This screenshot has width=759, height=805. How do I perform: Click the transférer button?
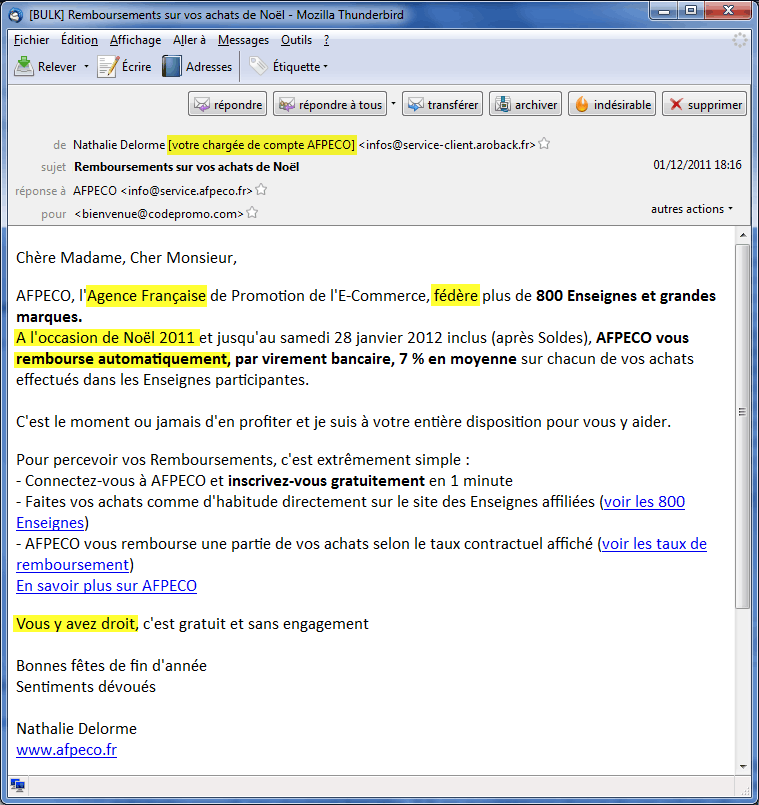coord(442,104)
